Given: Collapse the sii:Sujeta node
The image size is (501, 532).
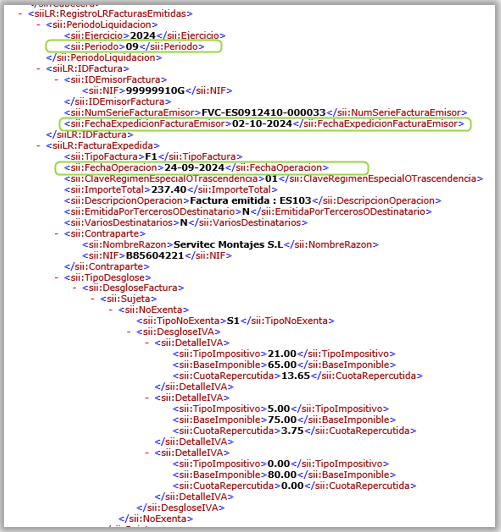Looking at the screenshot, I should tap(92, 299).
